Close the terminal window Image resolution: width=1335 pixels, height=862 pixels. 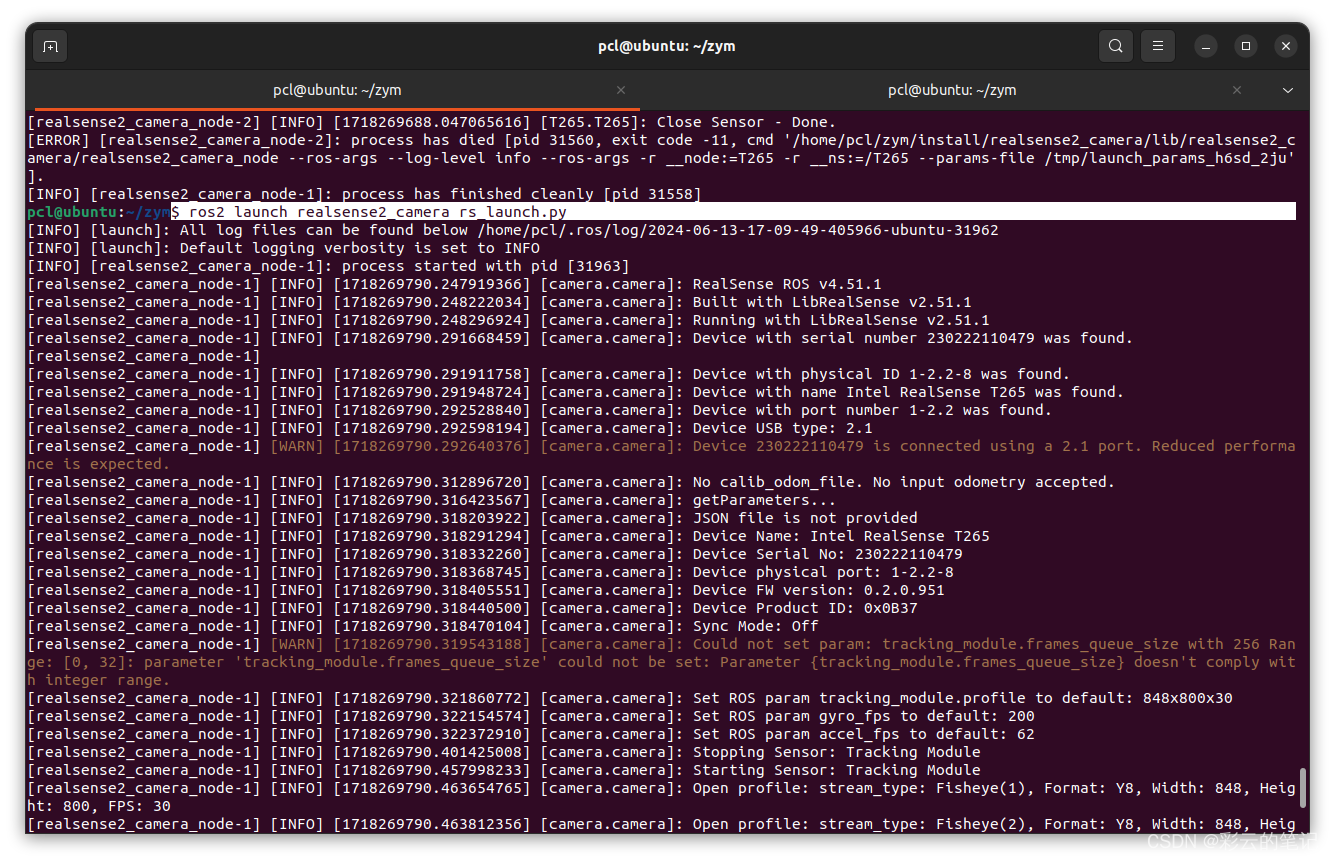[x=1285, y=46]
